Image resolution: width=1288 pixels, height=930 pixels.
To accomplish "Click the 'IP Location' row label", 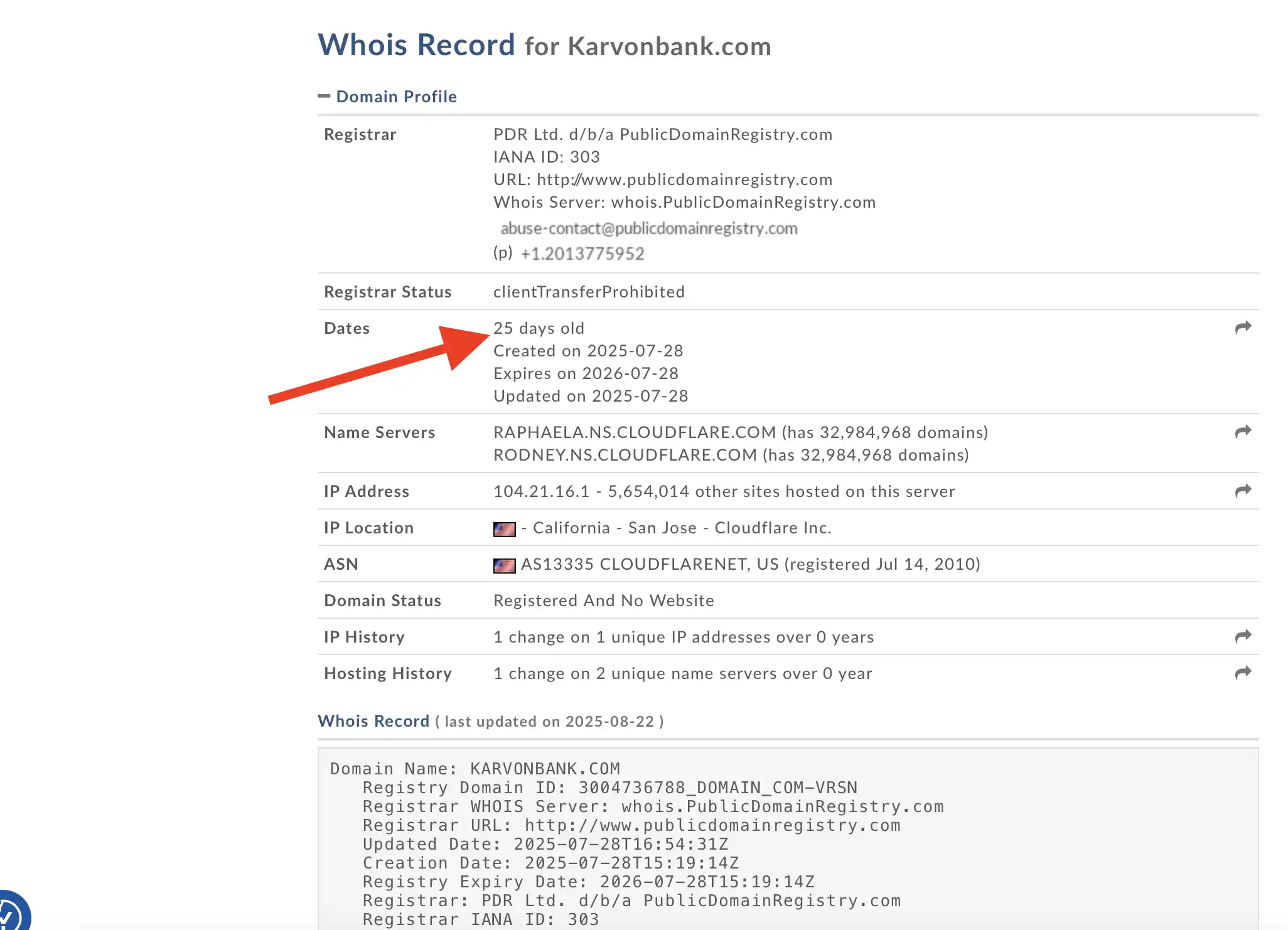I will (369, 528).
